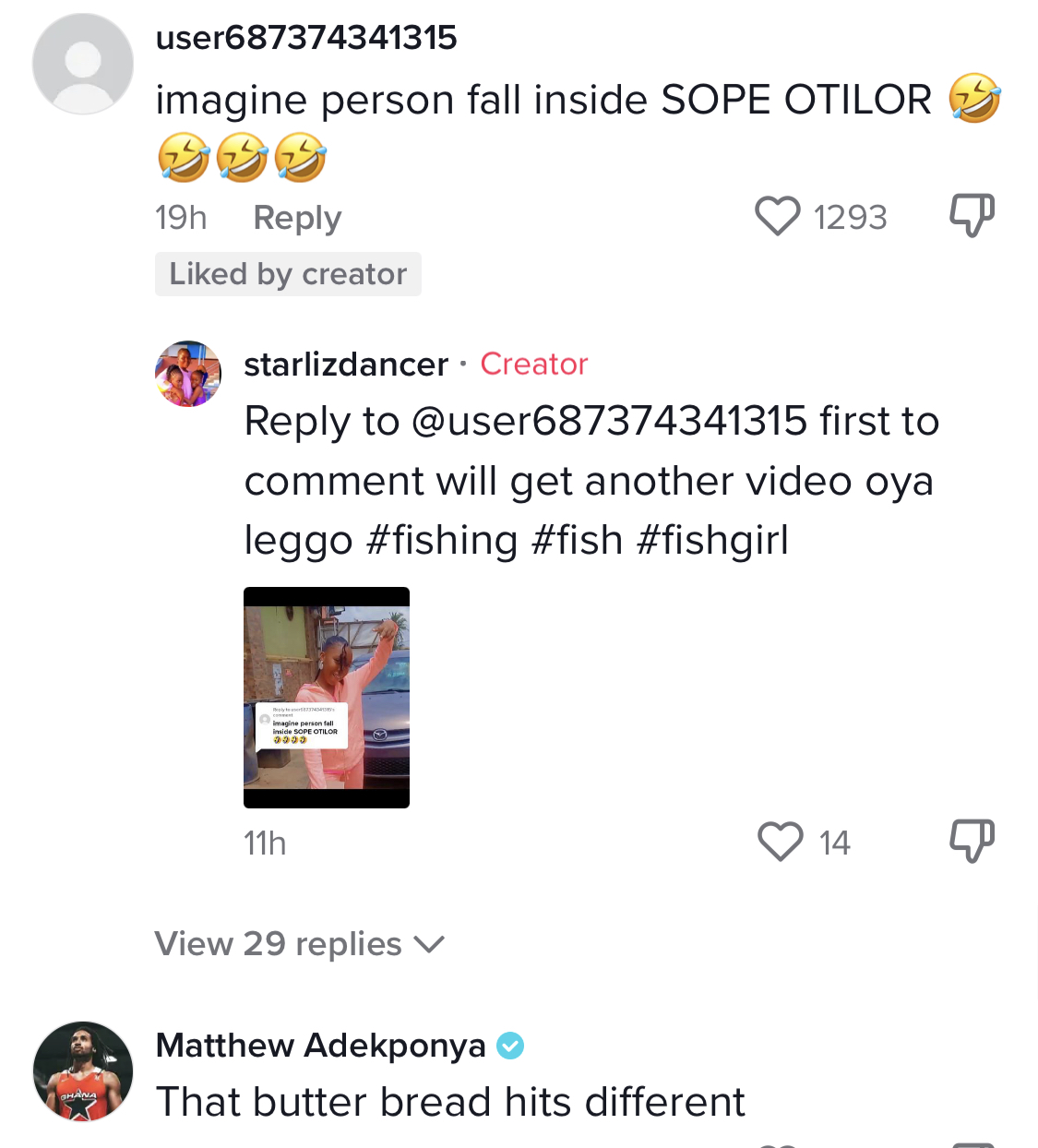Open user687374341315's gray default avatar

pos(83,64)
